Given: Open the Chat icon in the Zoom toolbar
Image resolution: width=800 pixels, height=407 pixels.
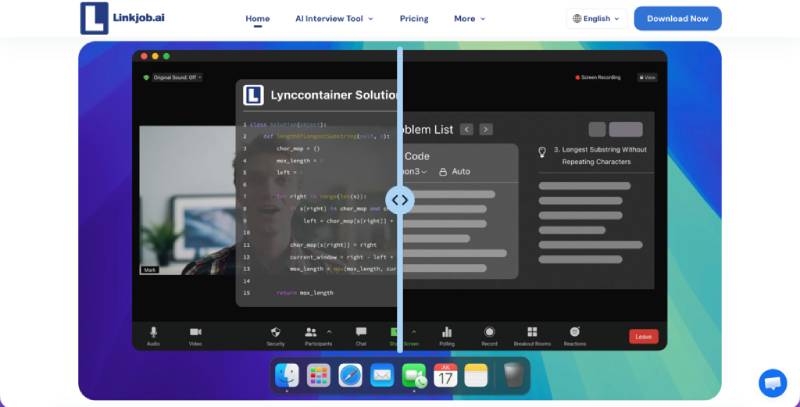Looking at the screenshot, I should coord(361,332).
